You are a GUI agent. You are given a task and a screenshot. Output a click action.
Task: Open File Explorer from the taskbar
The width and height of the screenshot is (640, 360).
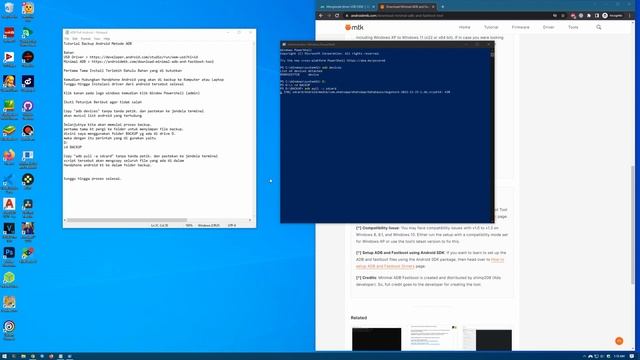(x=23, y=356)
